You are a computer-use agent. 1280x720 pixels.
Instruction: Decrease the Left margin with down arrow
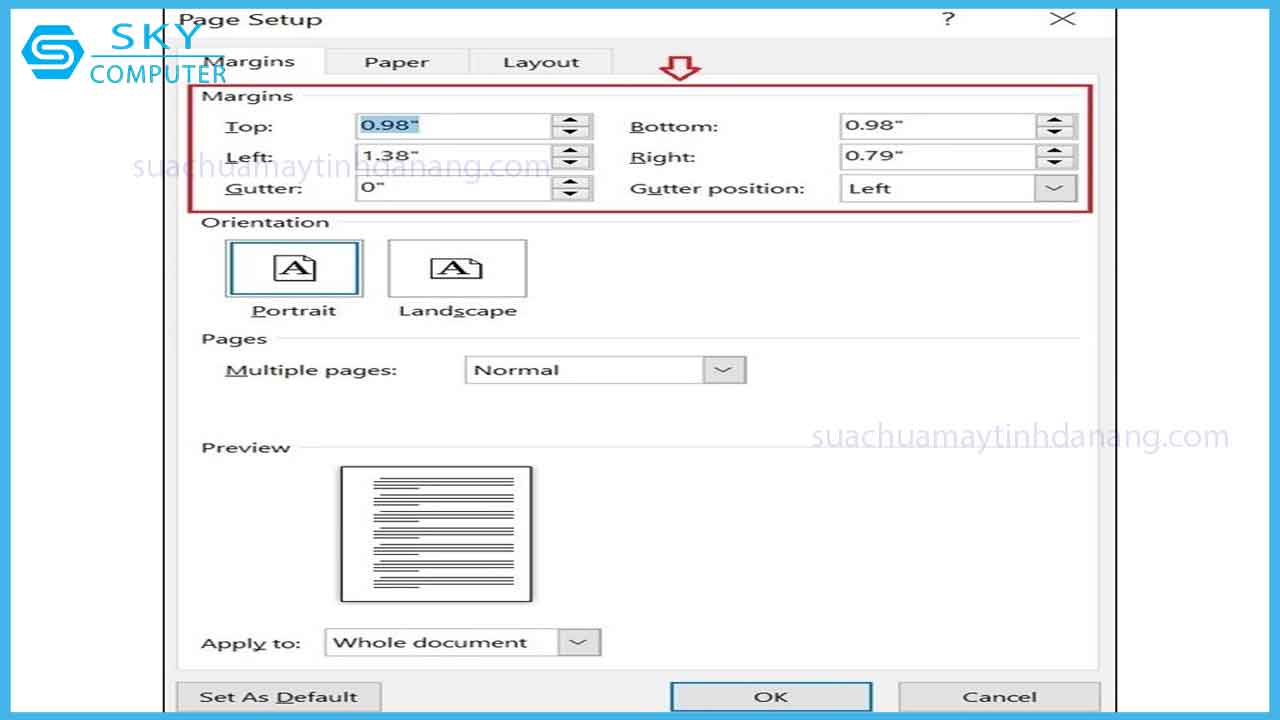[570, 164]
